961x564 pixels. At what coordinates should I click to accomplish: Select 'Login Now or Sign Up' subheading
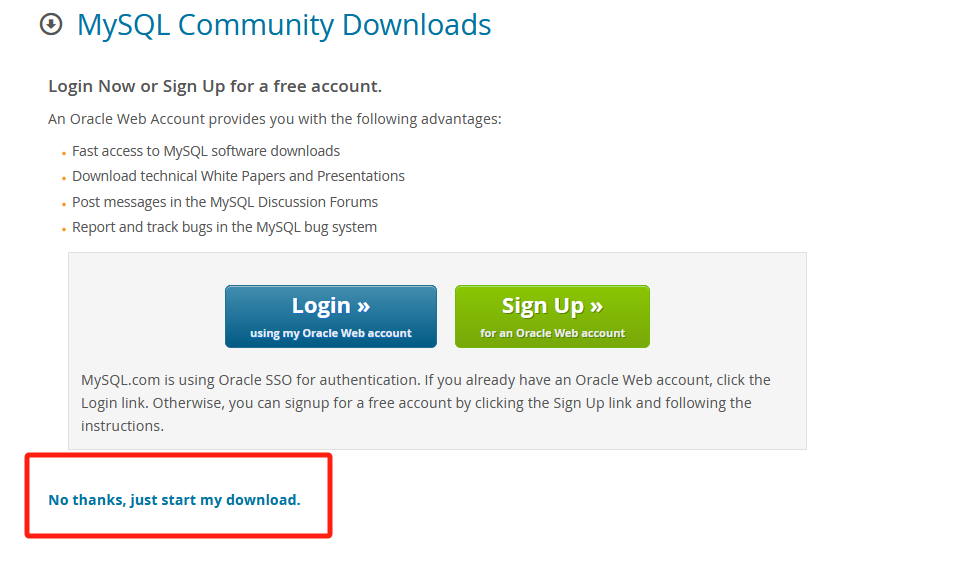(215, 86)
